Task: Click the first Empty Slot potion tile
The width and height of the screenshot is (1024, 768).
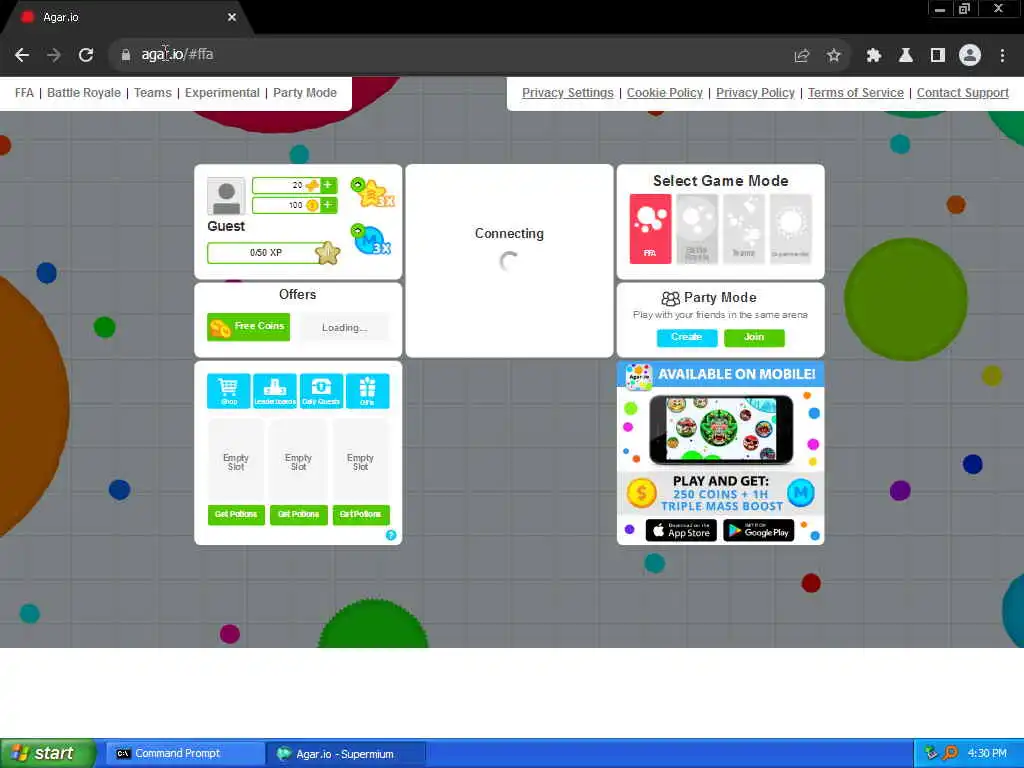Action: [236, 461]
